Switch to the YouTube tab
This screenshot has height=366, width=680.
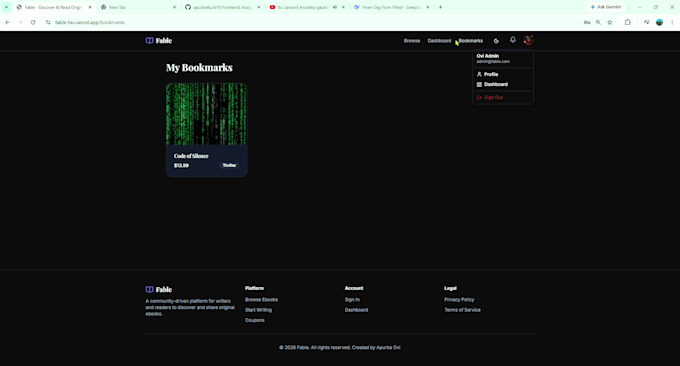point(307,7)
